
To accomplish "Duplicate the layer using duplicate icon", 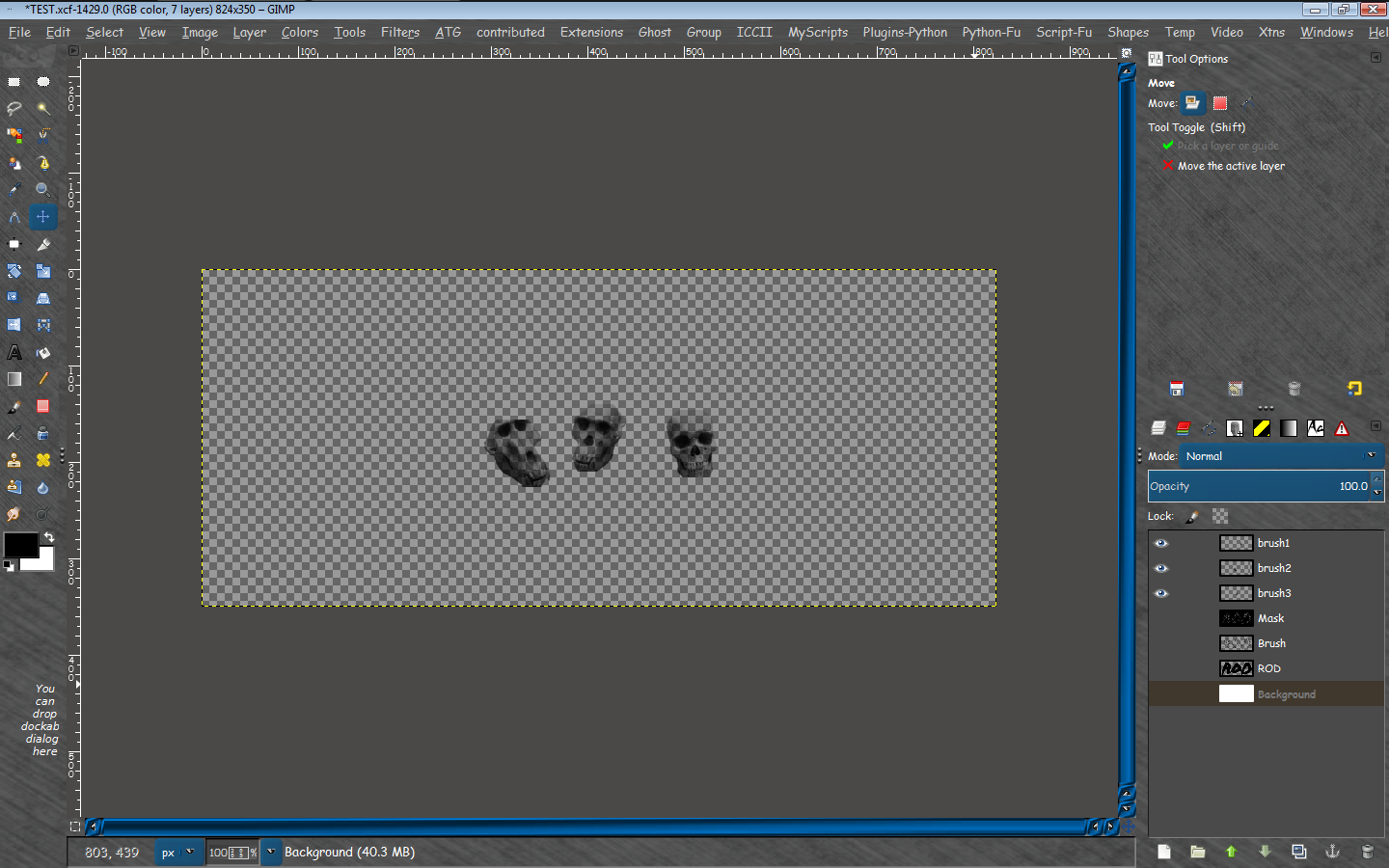I will pos(1299,852).
